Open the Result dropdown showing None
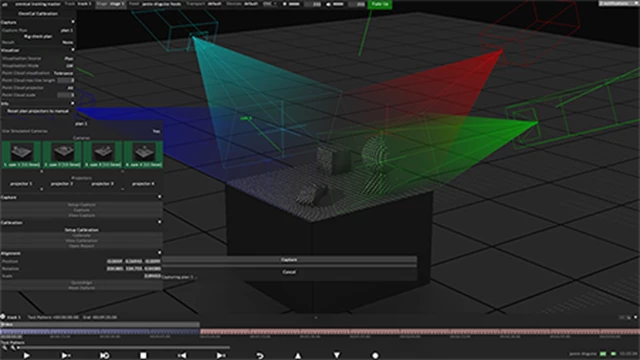The height and width of the screenshot is (360, 640). click(x=68, y=42)
